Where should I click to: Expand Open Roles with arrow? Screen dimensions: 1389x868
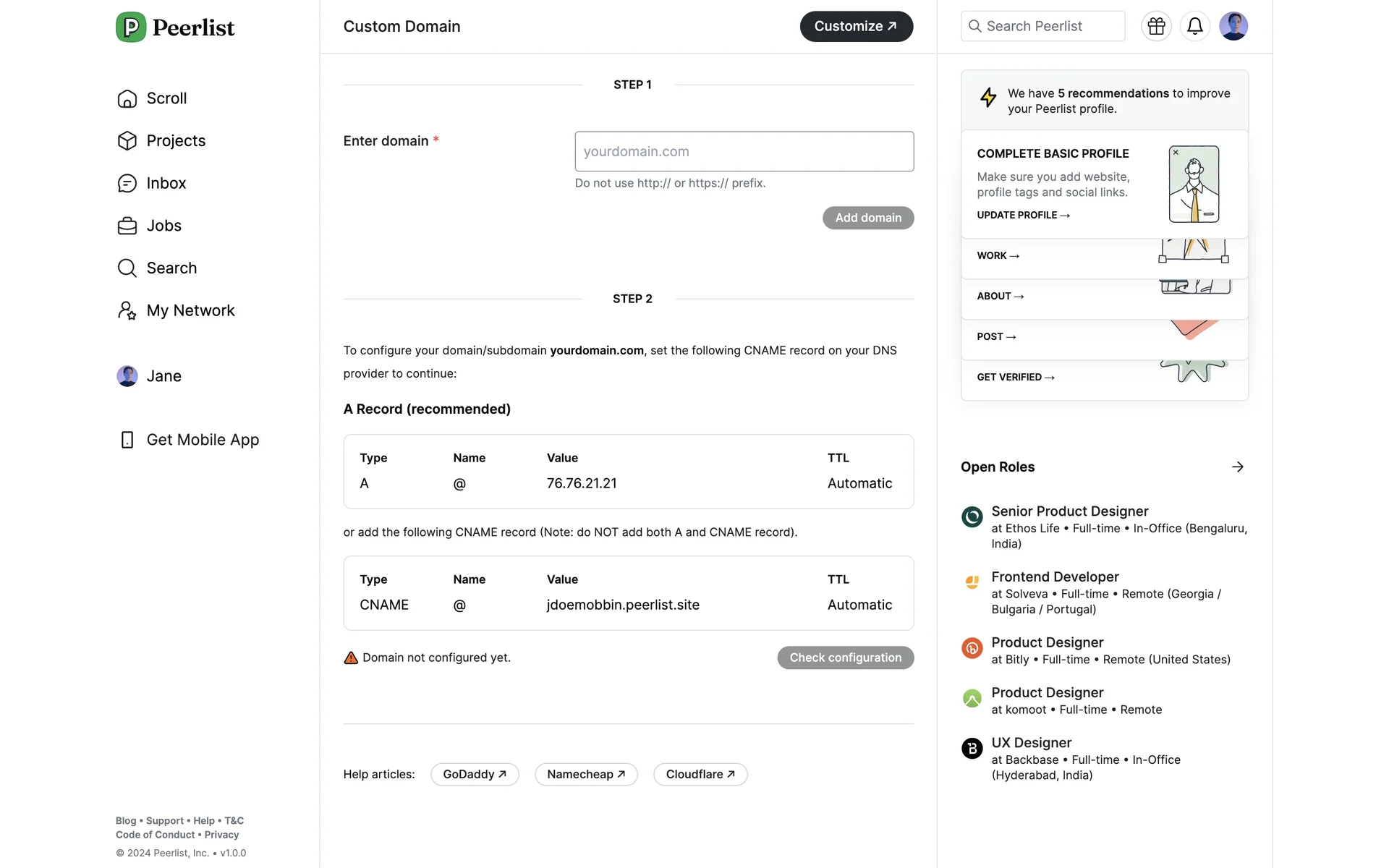pos(1237,467)
